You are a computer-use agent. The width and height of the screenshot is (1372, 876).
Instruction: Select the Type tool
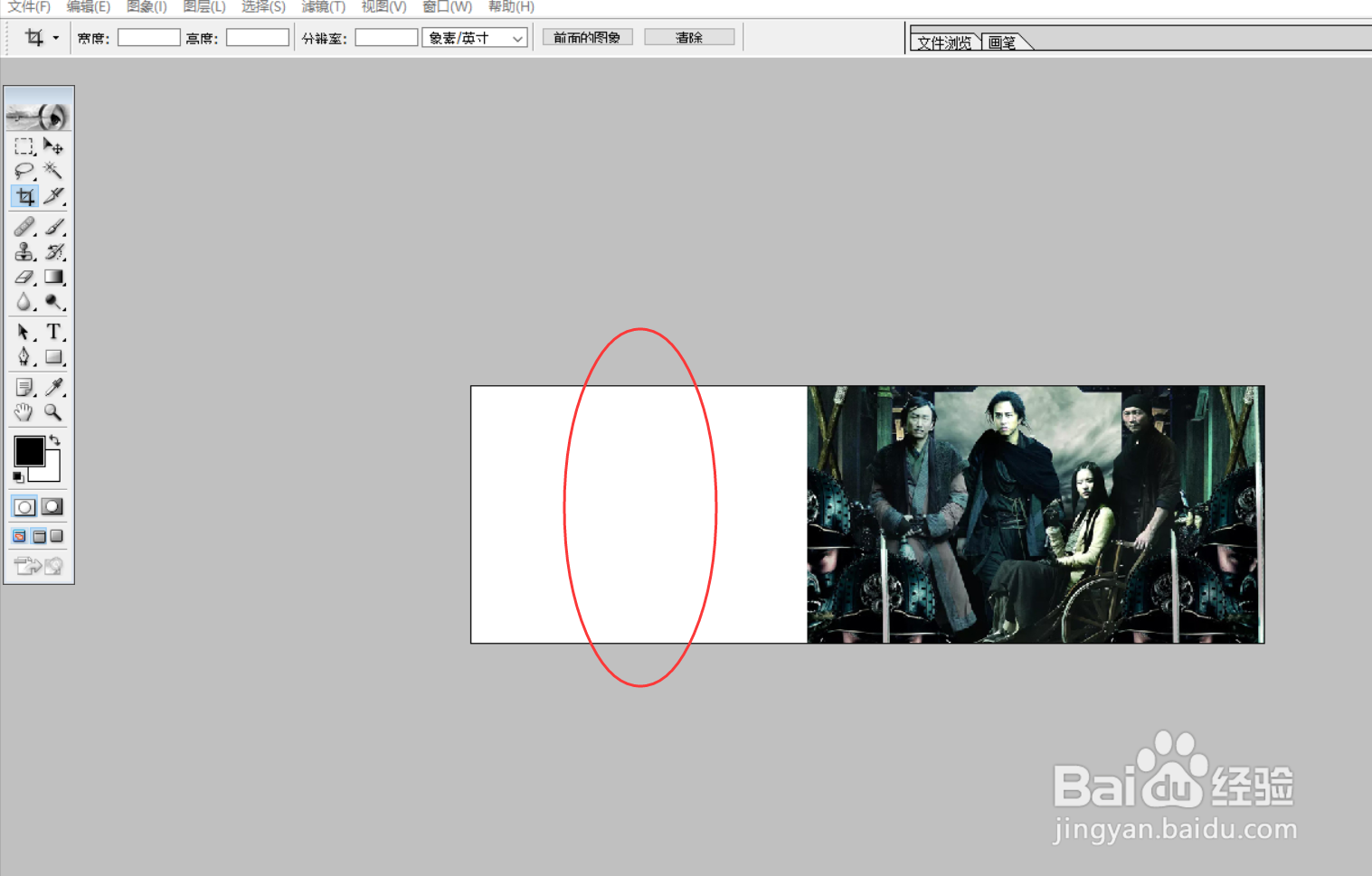click(x=53, y=332)
